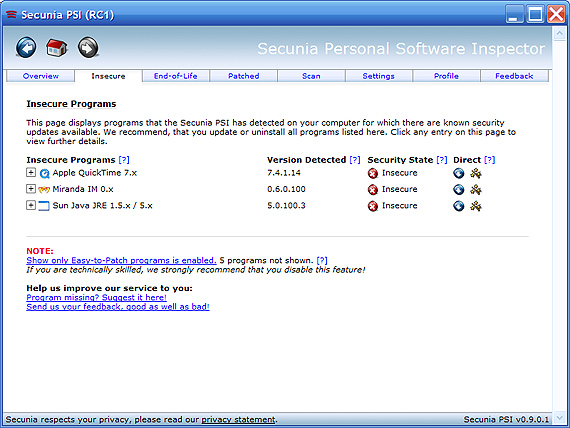Click the blue Back arrow navigation icon
The width and height of the screenshot is (570, 428).
coord(26,47)
